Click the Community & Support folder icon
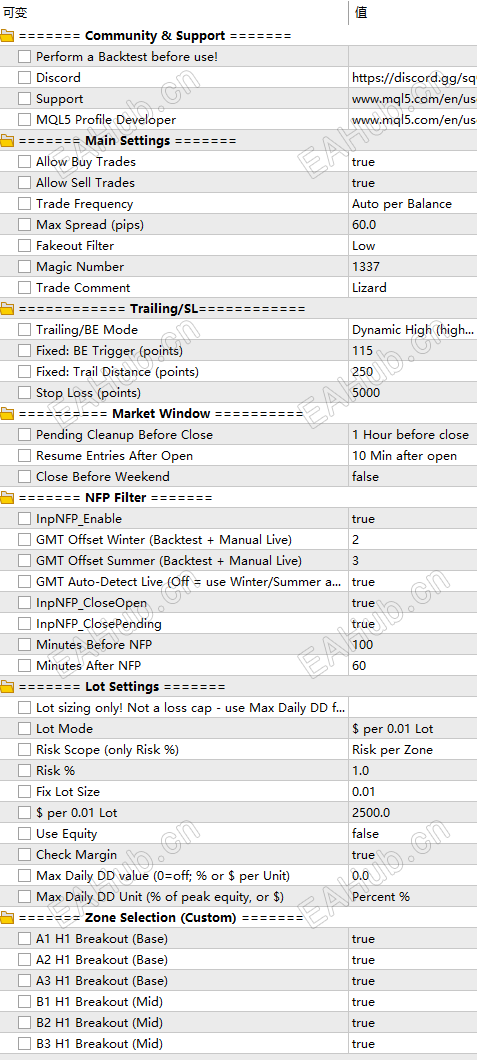The image size is (477, 1060). [x=7, y=36]
